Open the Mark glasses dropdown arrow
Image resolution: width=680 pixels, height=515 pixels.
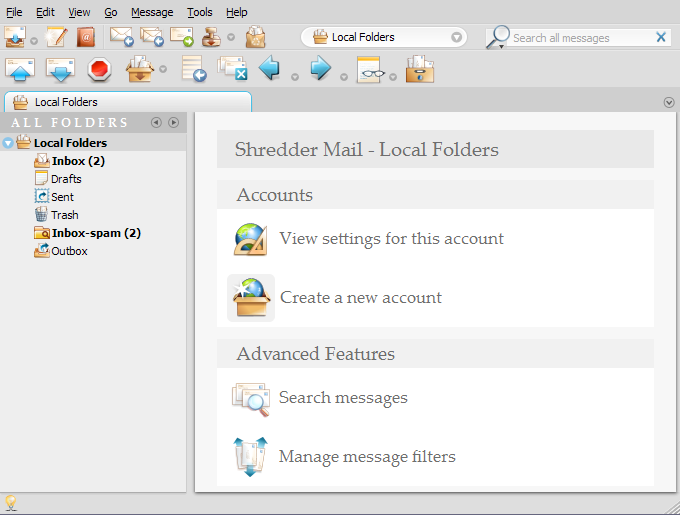point(393,77)
